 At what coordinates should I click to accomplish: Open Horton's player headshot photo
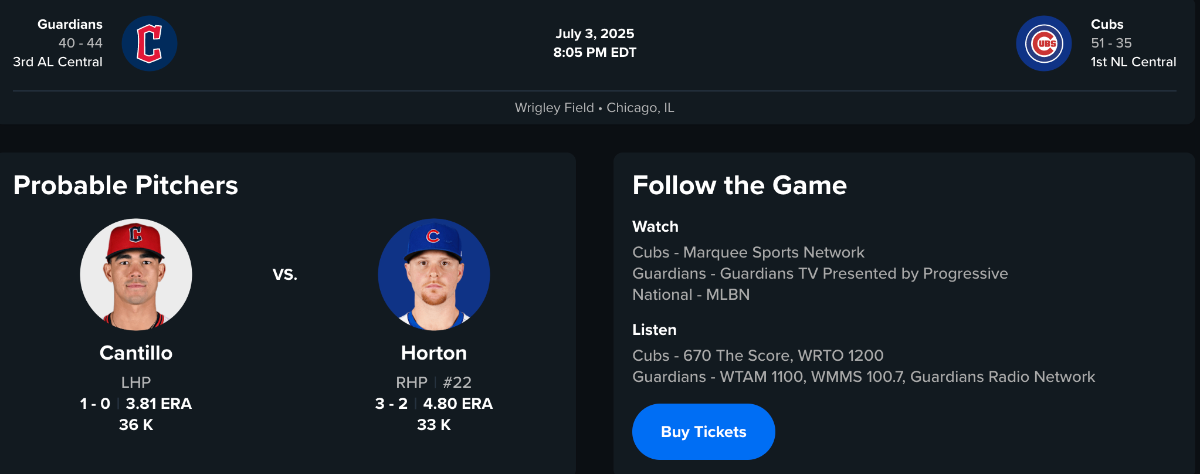(434, 275)
